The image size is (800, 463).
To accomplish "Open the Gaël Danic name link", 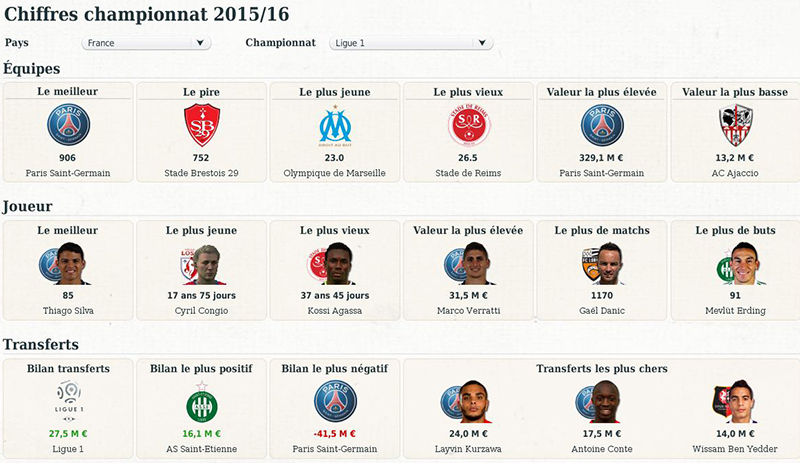I will pos(602,310).
